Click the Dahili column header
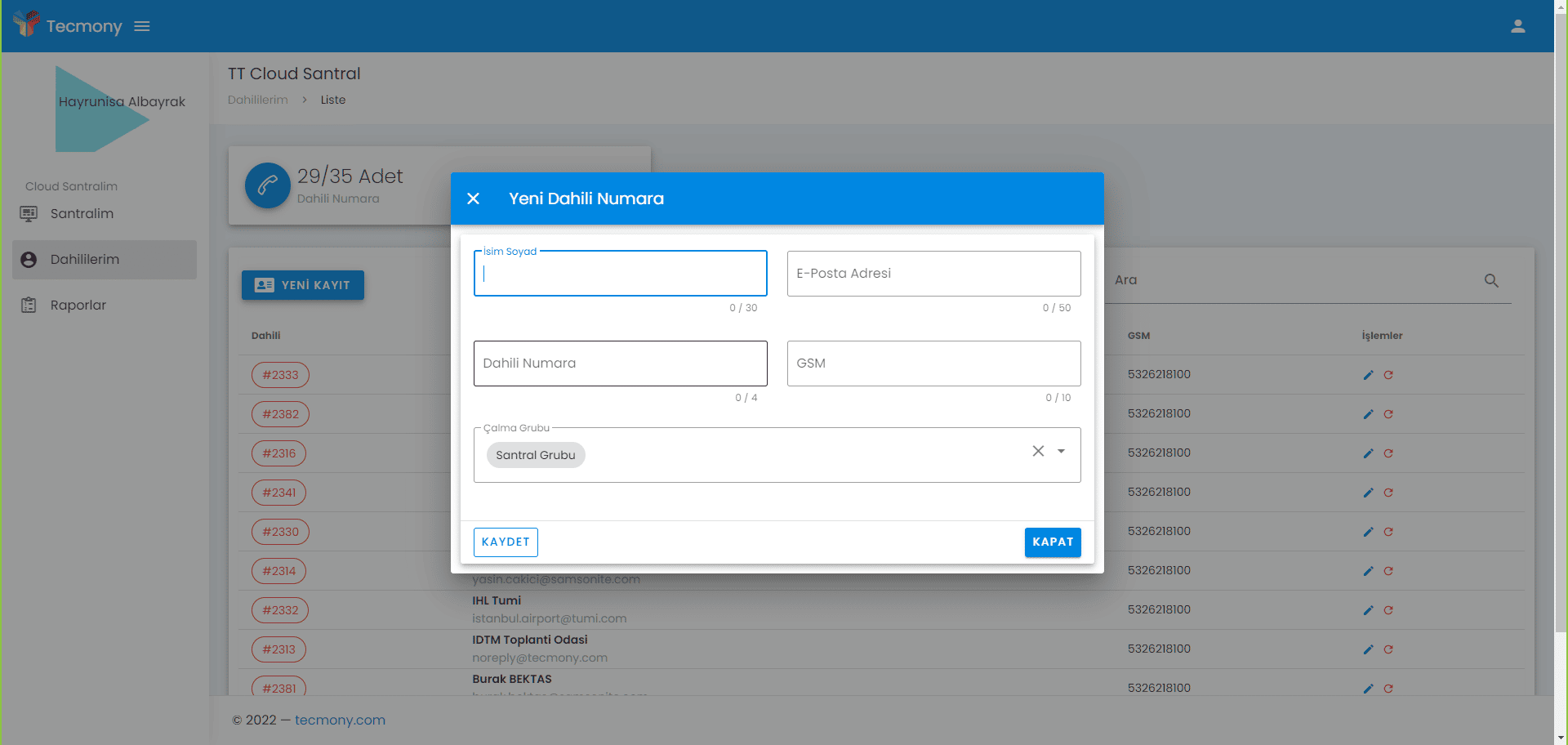Viewport: 1568px width, 745px height. (265, 336)
